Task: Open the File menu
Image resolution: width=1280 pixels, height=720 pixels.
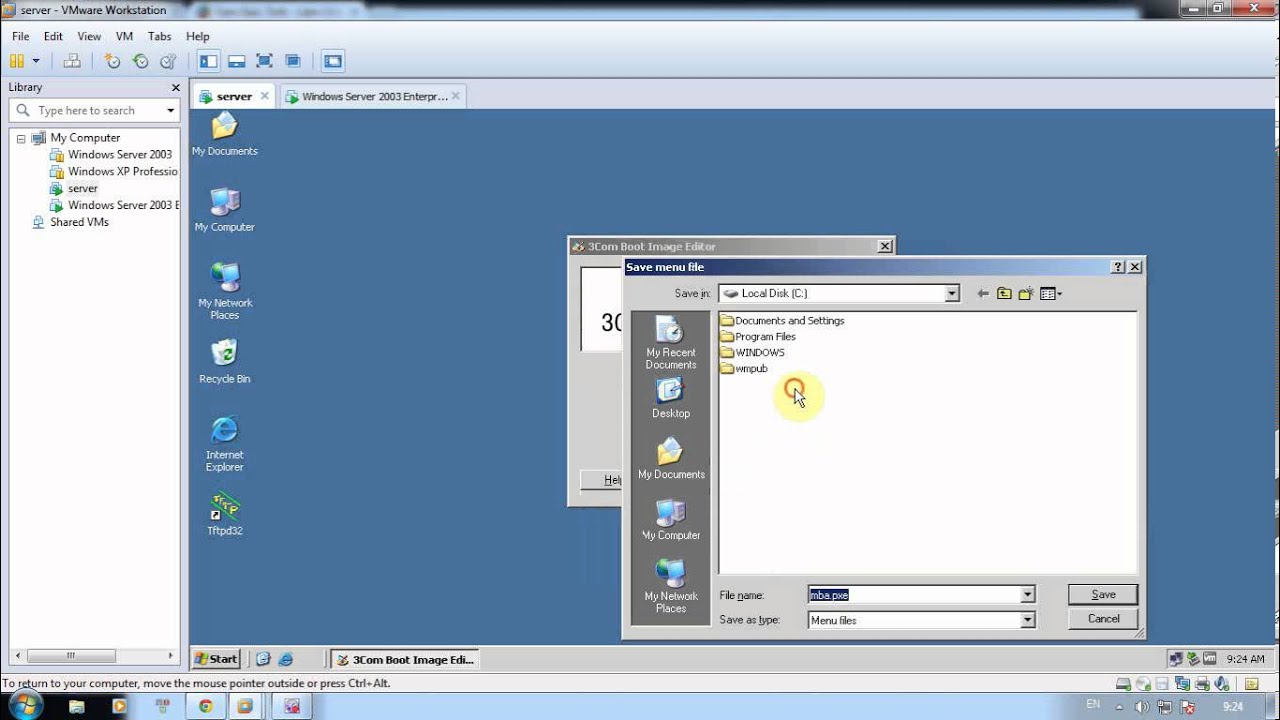Action: tap(20, 36)
